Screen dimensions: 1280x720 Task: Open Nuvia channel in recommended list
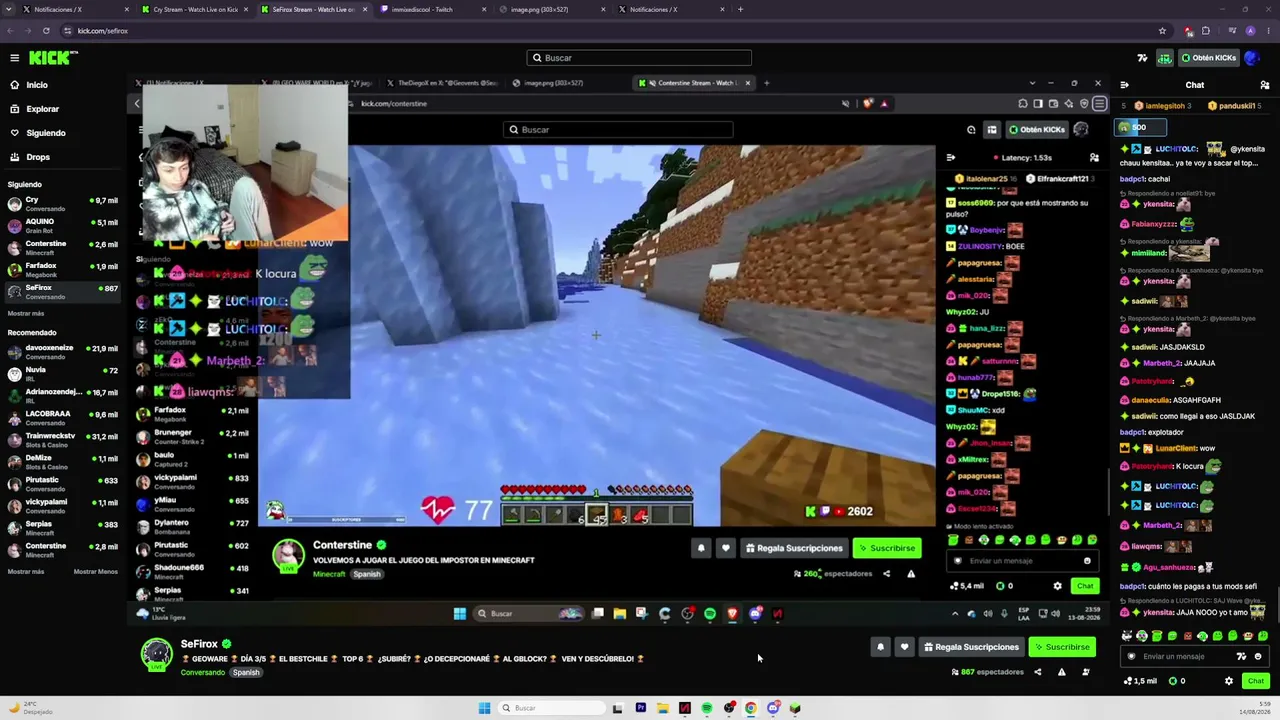(62, 374)
